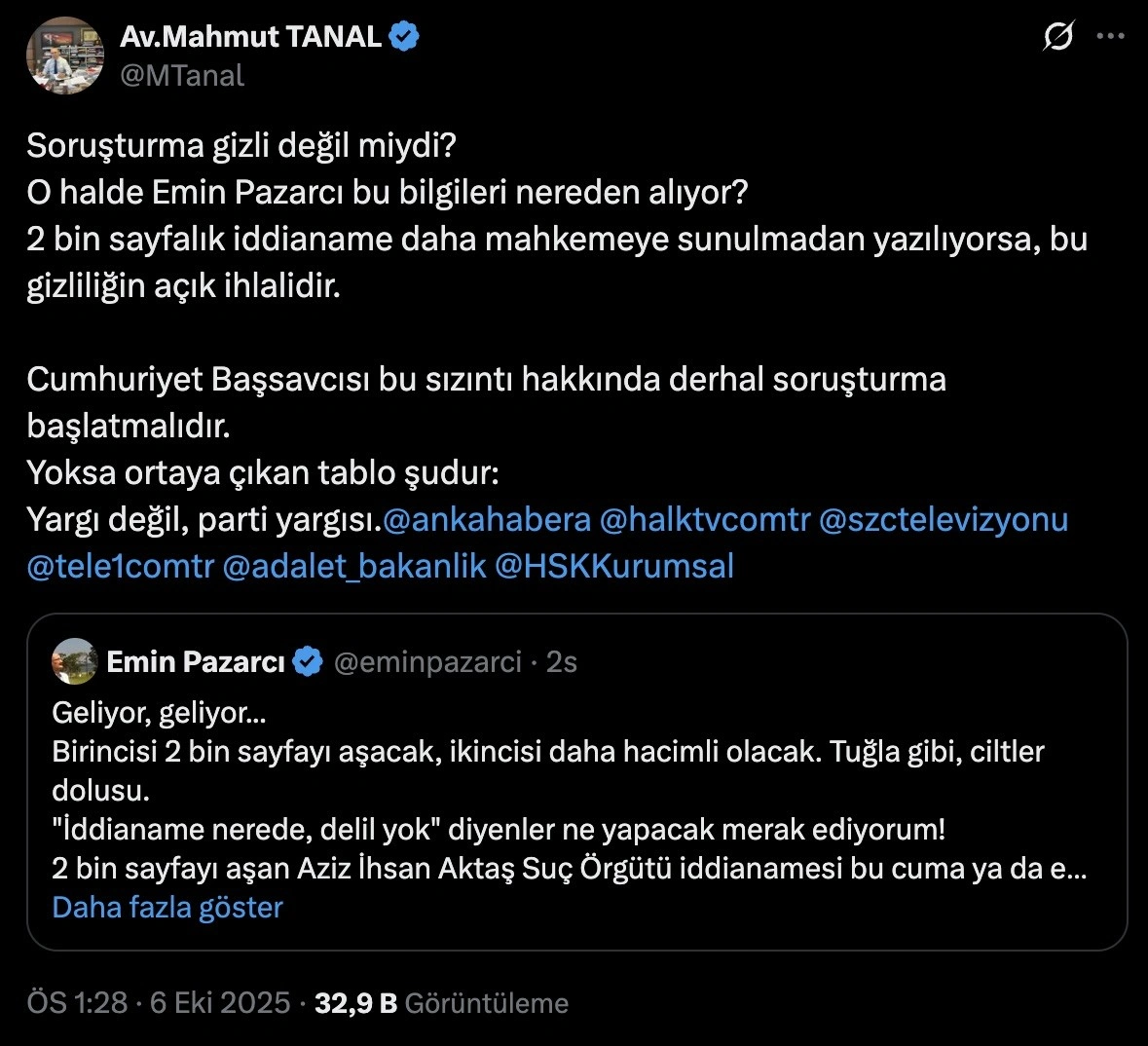Go to the @tele1comtr mention

click(x=121, y=566)
